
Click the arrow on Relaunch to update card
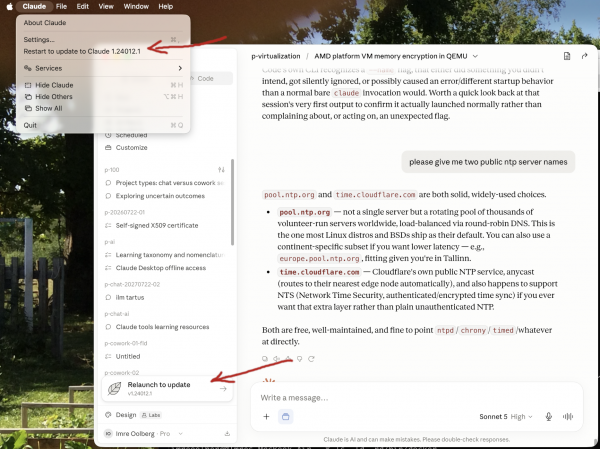[x=223, y=389]
